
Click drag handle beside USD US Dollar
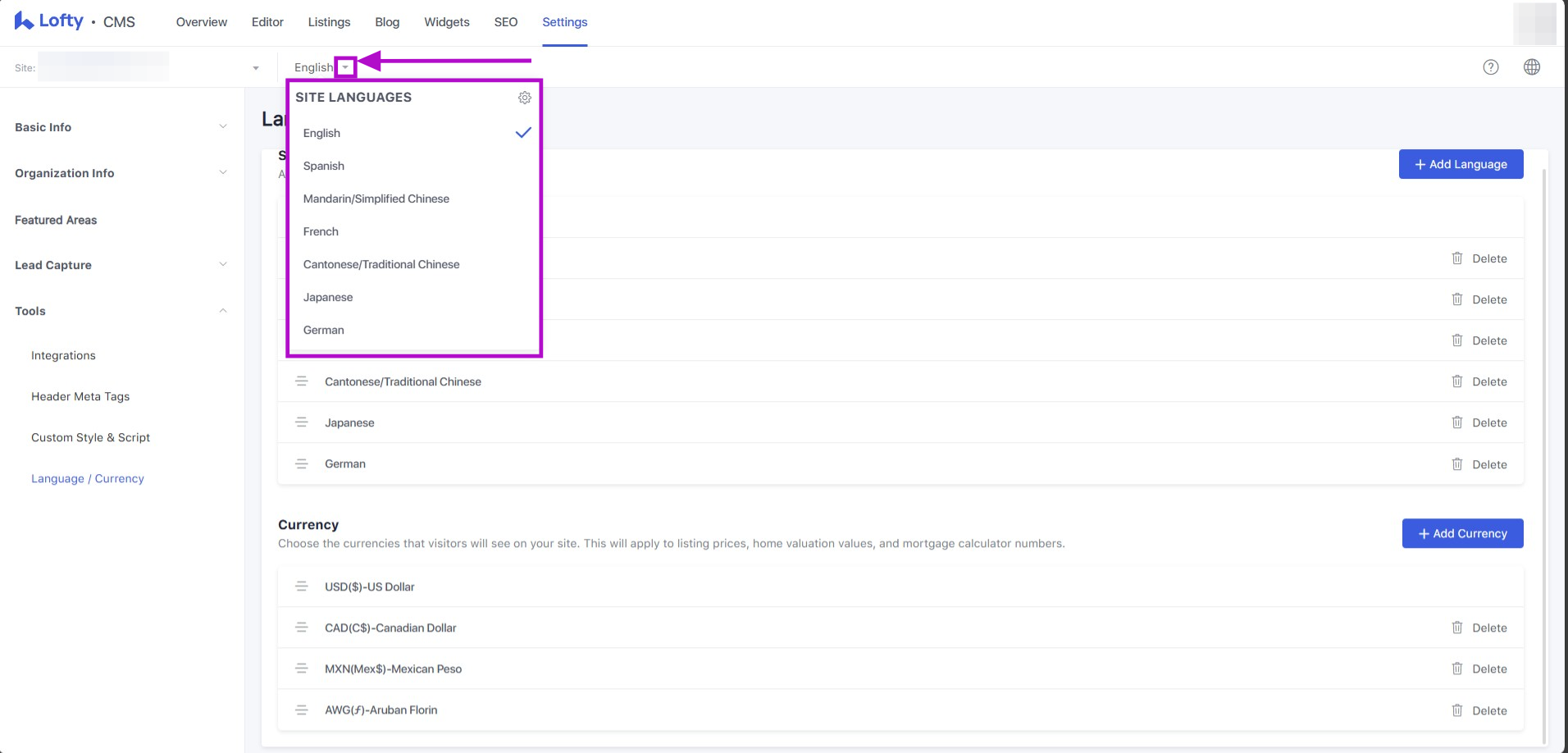[x=302, y=586]
